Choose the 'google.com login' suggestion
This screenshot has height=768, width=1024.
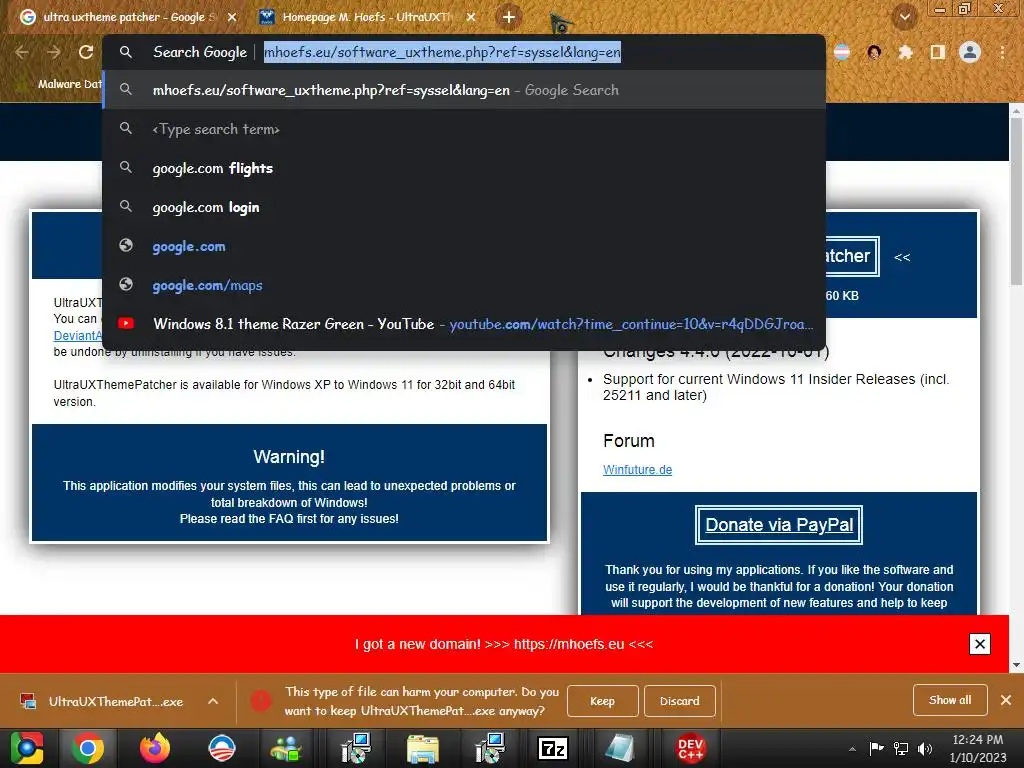(x=464, y=208)
